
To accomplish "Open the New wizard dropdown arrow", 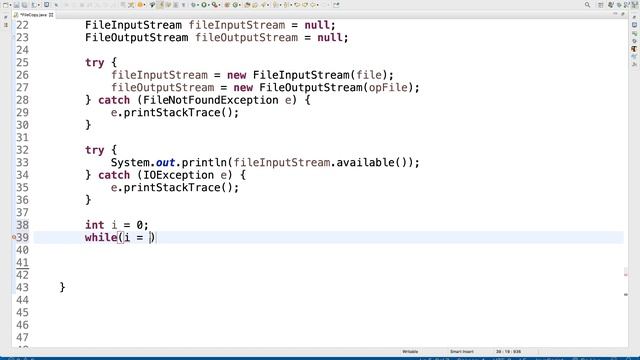I will pos(11,5).
